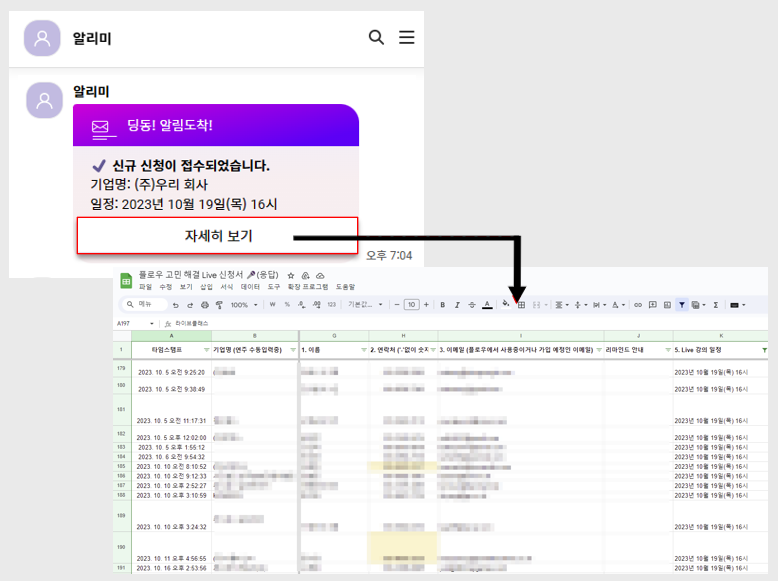This screenshot has width=778, height=581.
Task: Decrease font size with minus button
Action: tap(397, 305)
